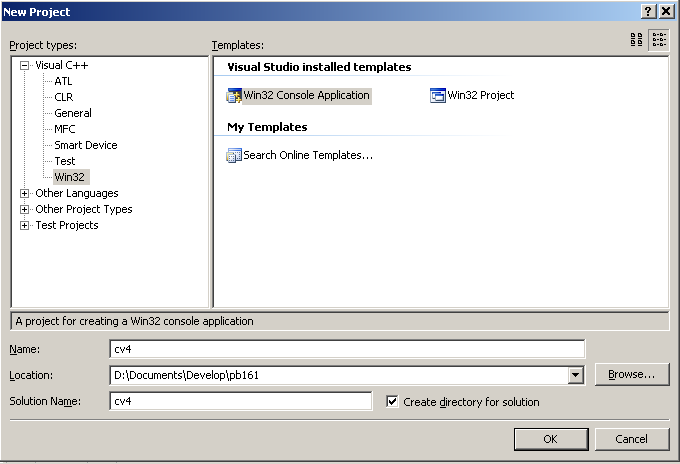Switch templates to small icons view
This screenshot has width=680, height=464.
pyautogui.click(x=659, y=39)
